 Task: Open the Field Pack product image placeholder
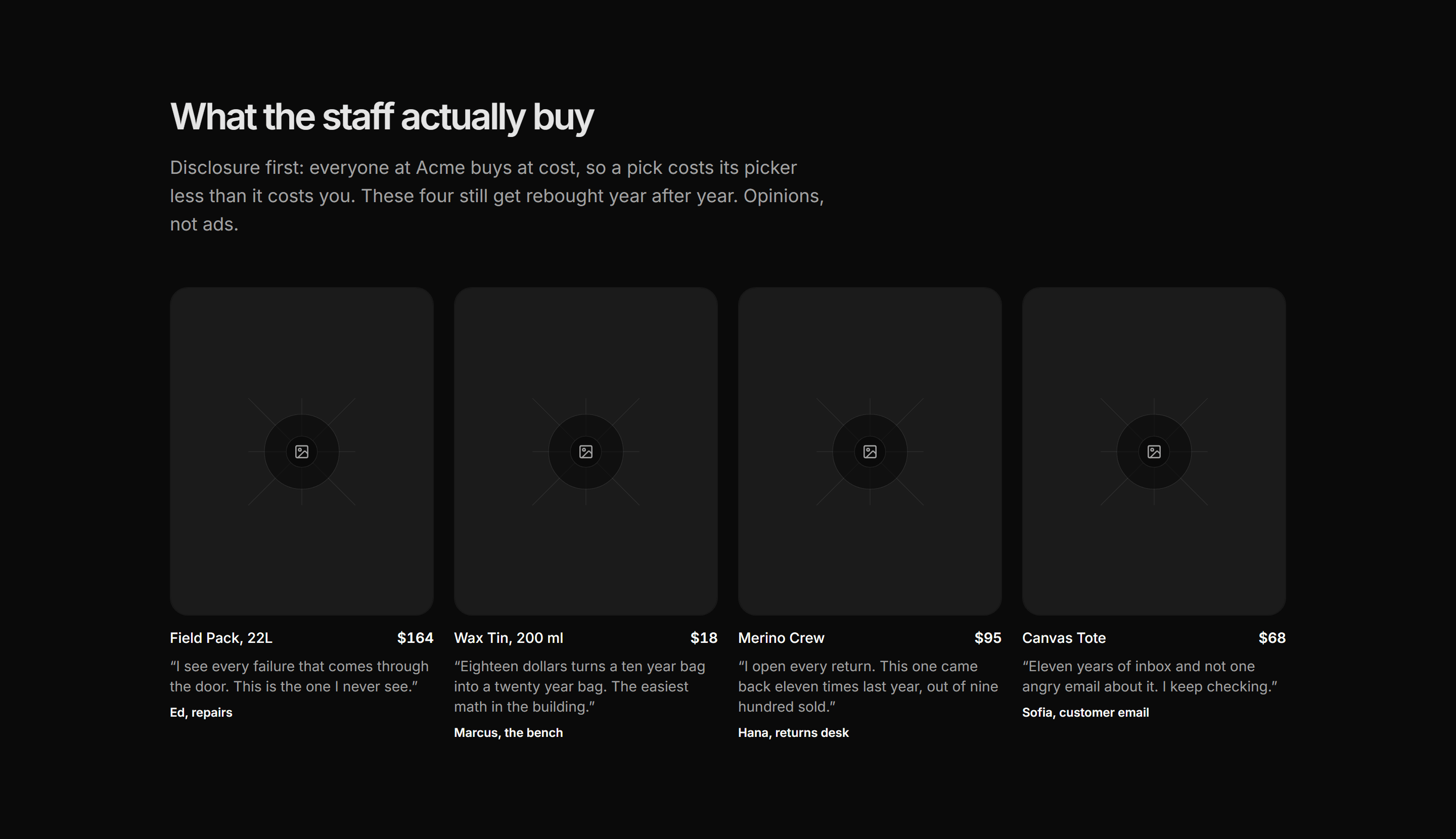click(301, 451)
